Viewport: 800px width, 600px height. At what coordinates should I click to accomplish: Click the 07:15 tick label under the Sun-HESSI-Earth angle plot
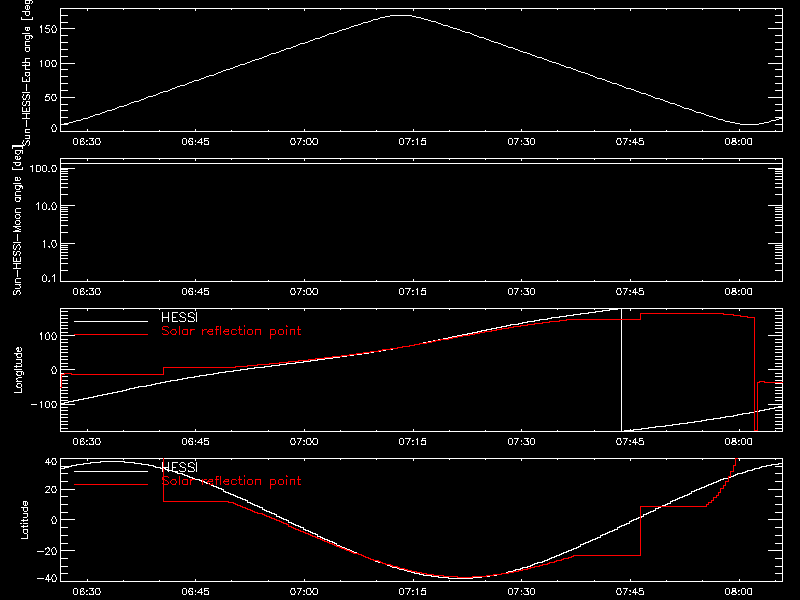tap(412, 142)
